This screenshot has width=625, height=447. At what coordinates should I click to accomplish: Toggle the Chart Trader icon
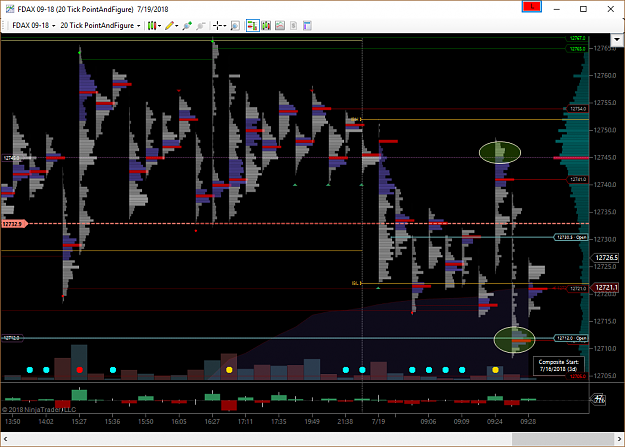[252, 26]
